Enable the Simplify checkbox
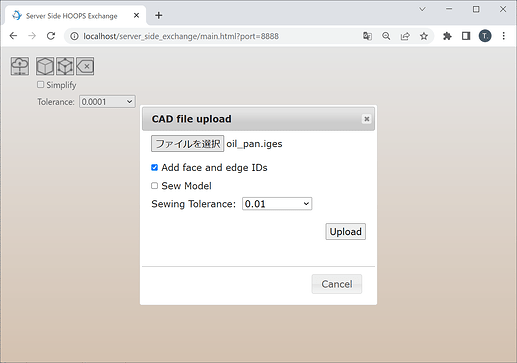Viewport: 517px width, 363px height. coord(40,85)
